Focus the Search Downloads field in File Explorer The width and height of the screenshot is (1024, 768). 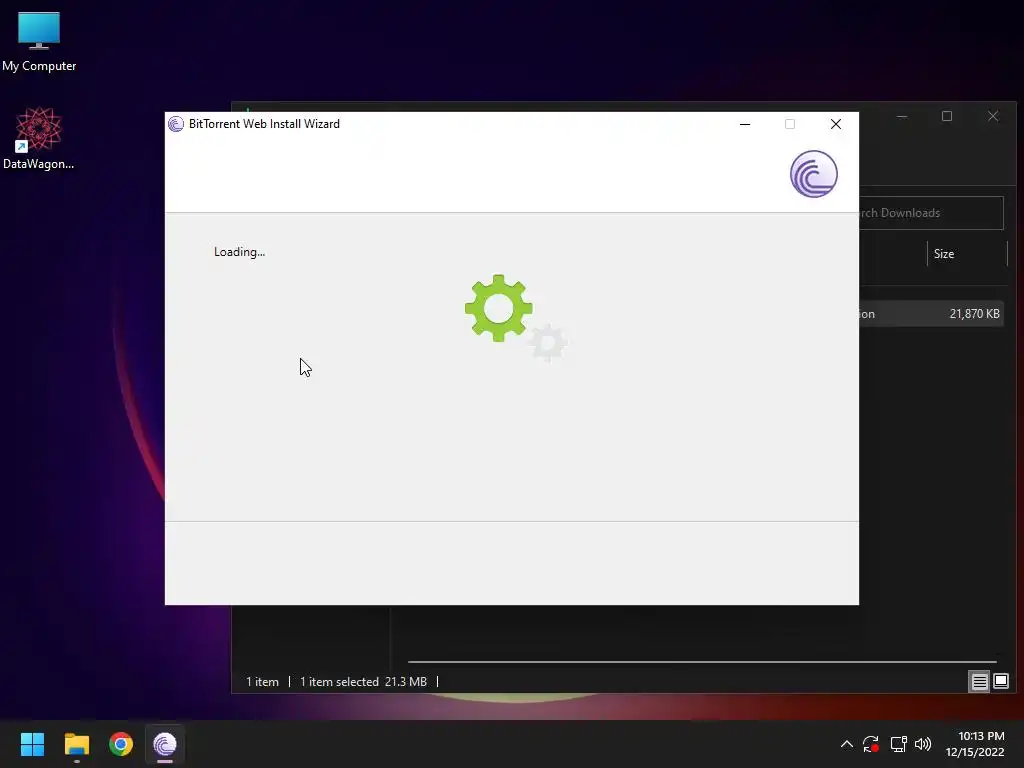(931, 213)
